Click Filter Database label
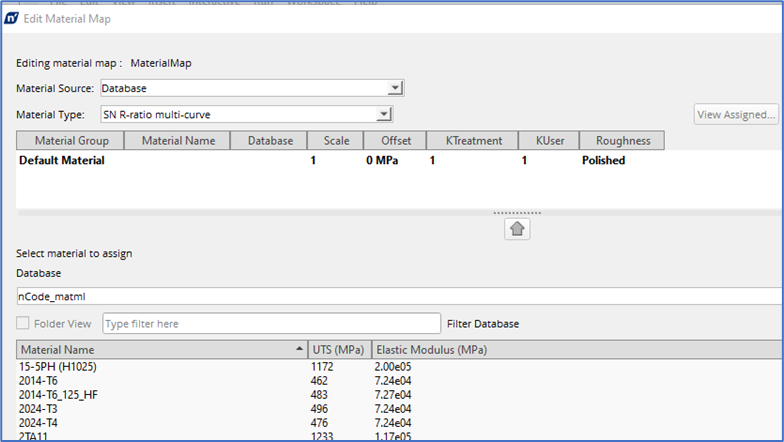 tap(483, 324)
